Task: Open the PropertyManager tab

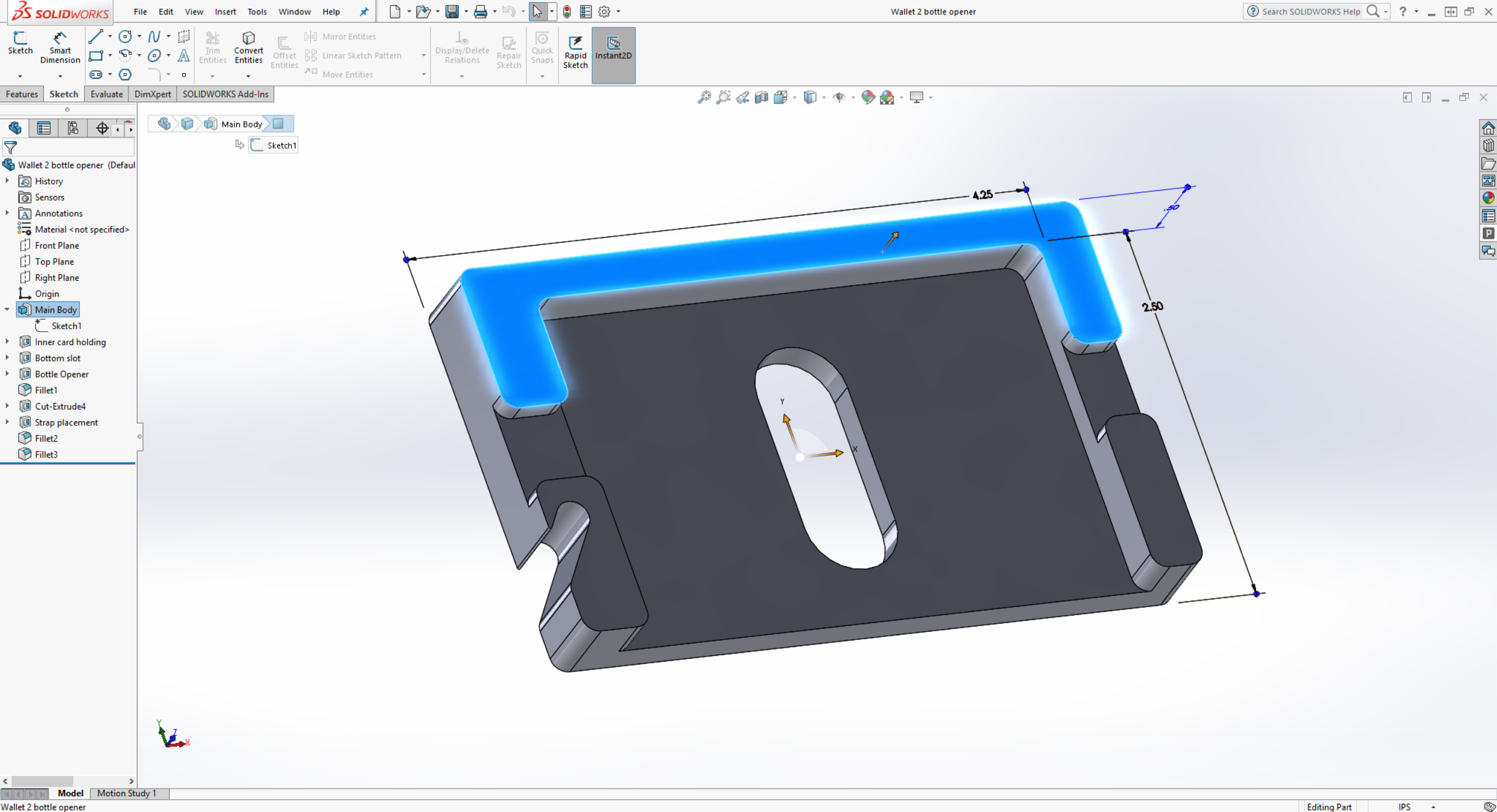Action: [x=43, y=128]
